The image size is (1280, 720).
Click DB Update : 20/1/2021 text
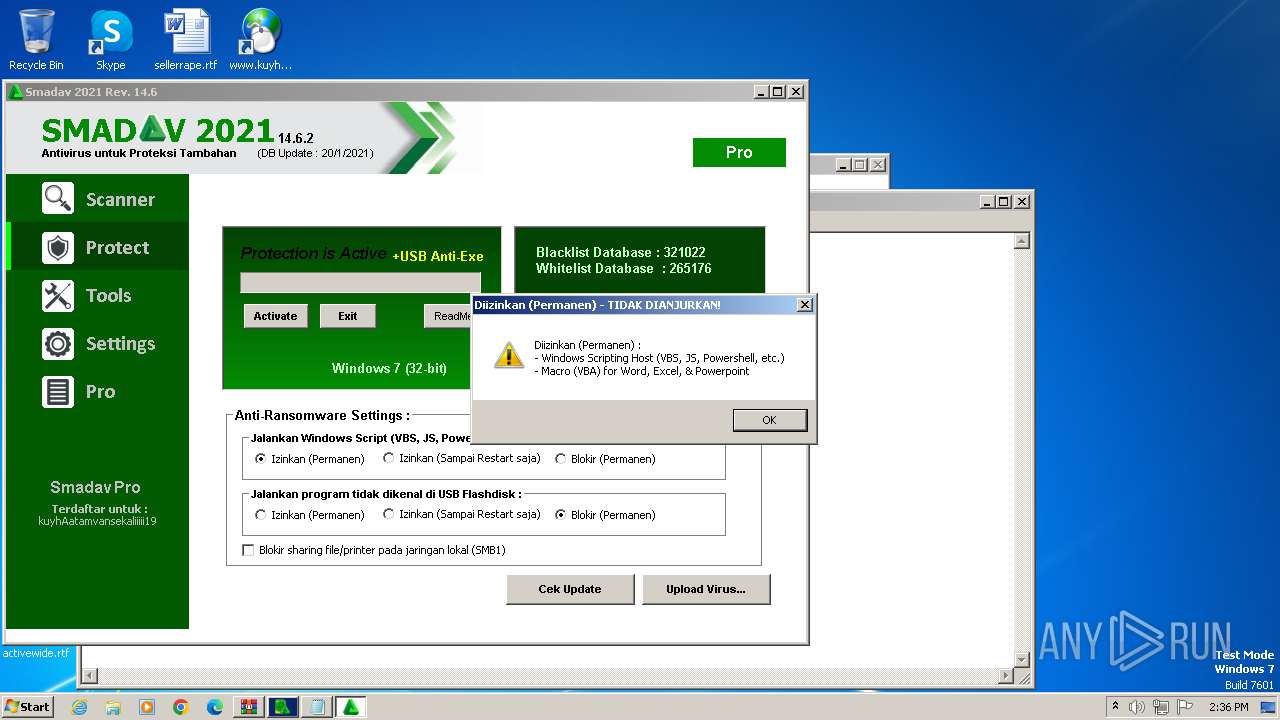tap(315, 153)
